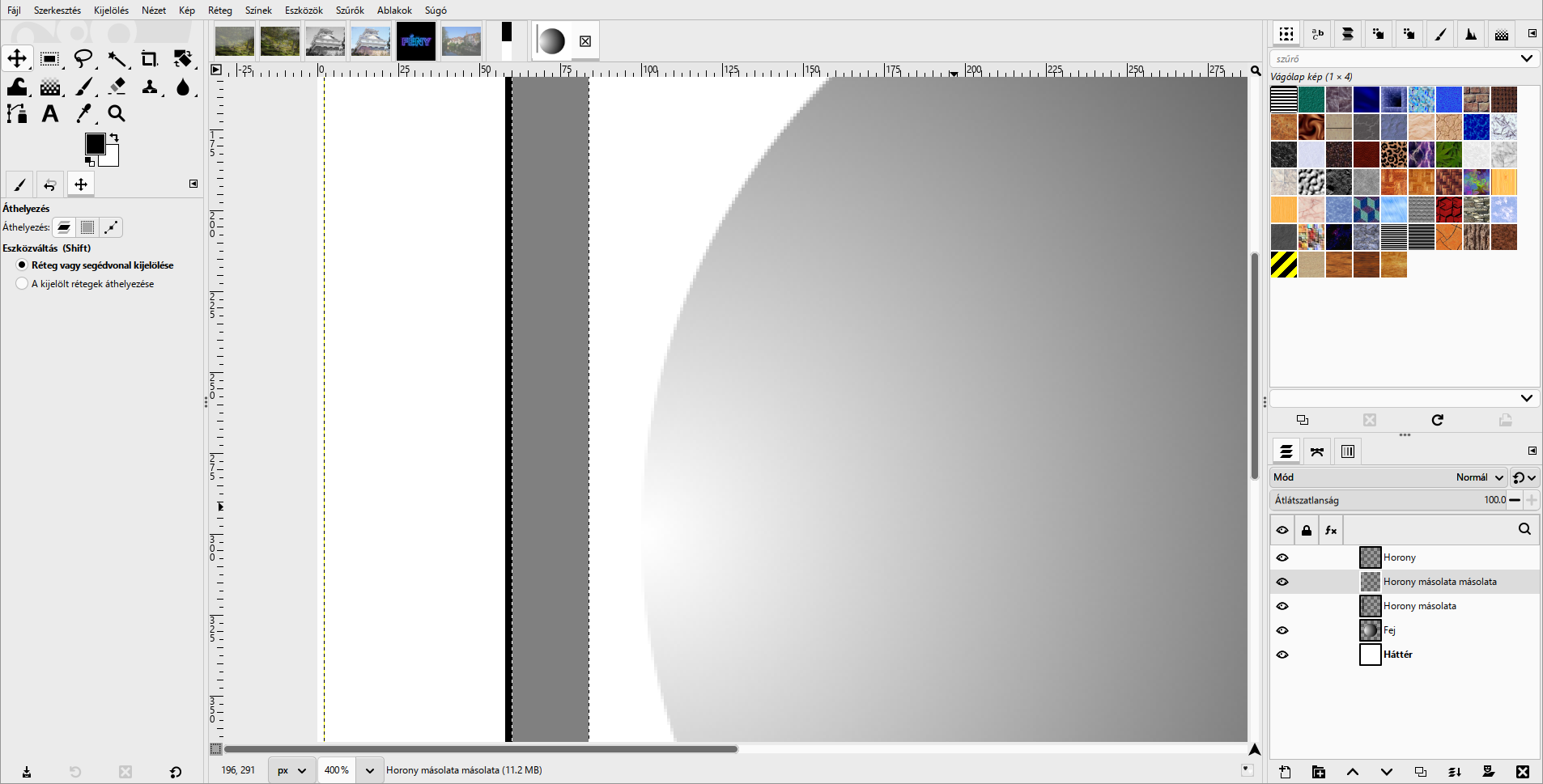Create a new layer in Layers panel
1543x784 pixels.
tap(1285, 772)
